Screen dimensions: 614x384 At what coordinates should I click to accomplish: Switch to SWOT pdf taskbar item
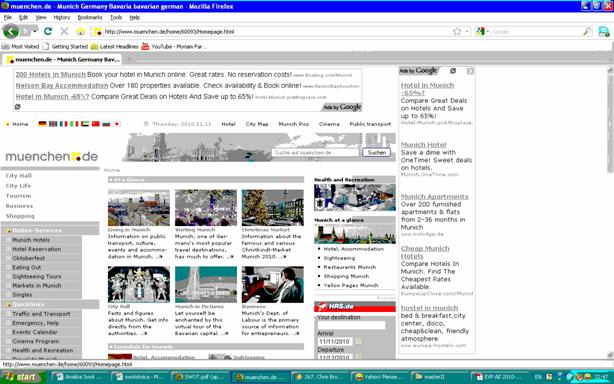pos(200,377)
